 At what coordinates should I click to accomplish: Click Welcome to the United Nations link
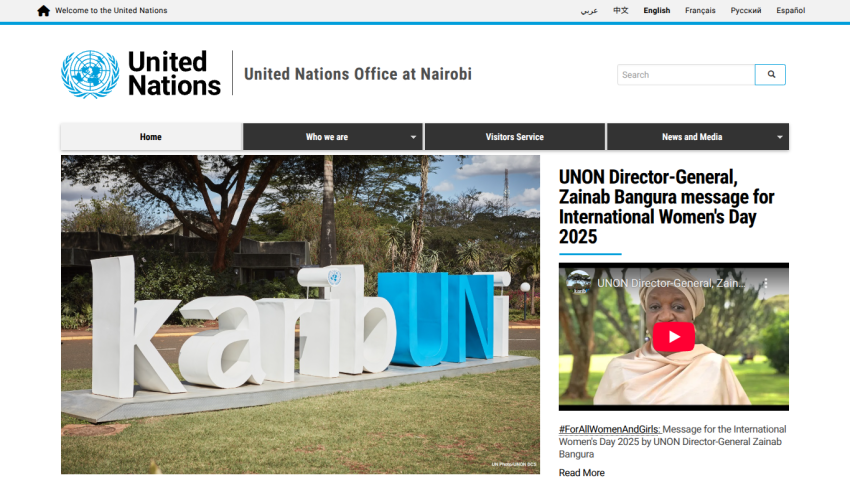click(111, 10)
